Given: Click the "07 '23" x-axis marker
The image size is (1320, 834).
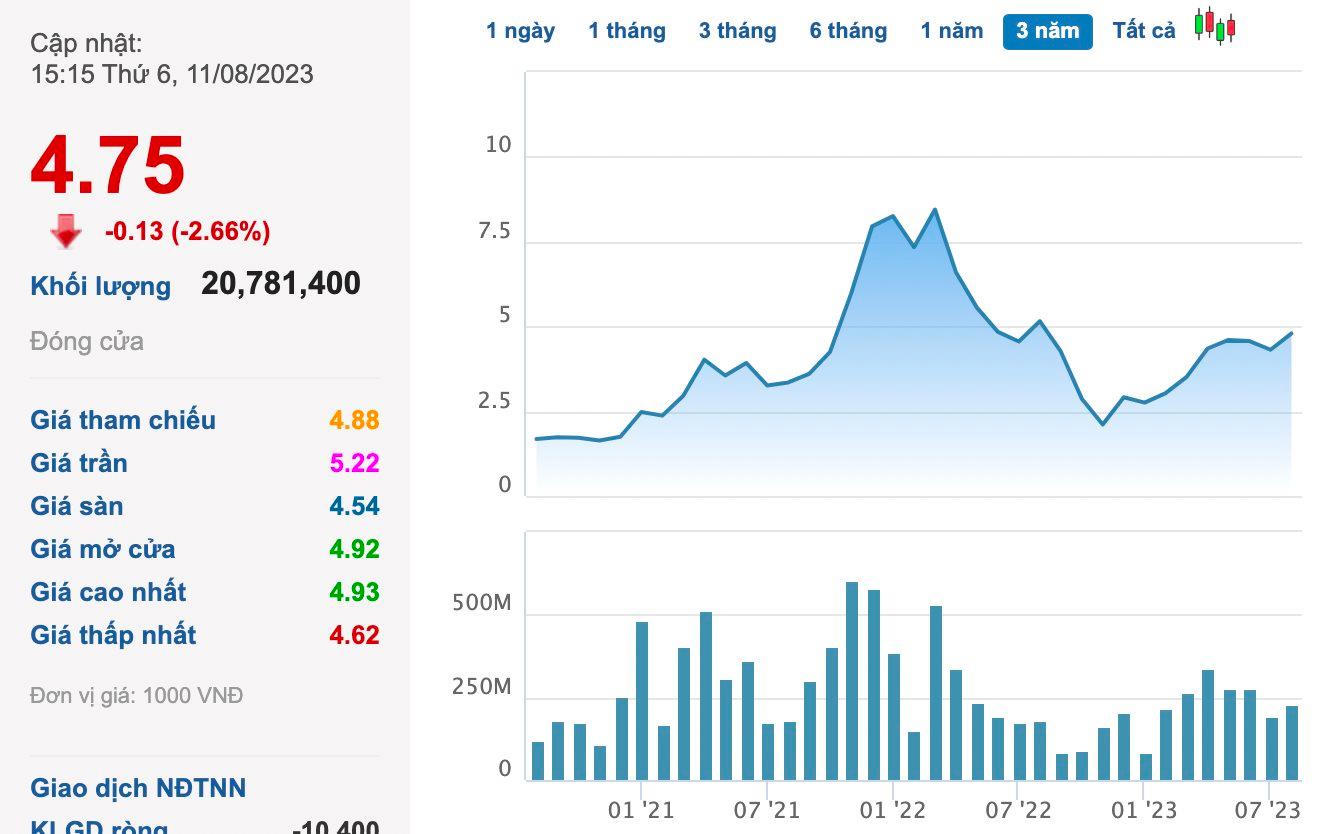Looking at the screenshot, I should click(1269, 810).
